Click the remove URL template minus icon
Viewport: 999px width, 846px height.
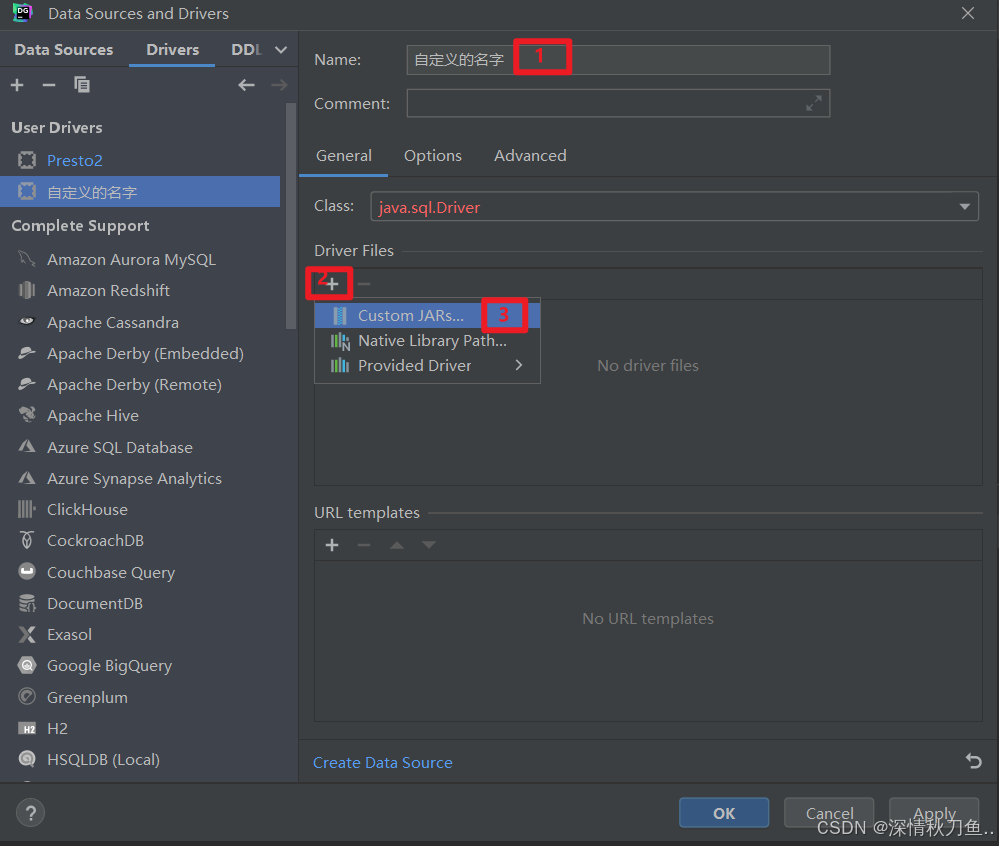pyautogui.click(x=364, y=545)
